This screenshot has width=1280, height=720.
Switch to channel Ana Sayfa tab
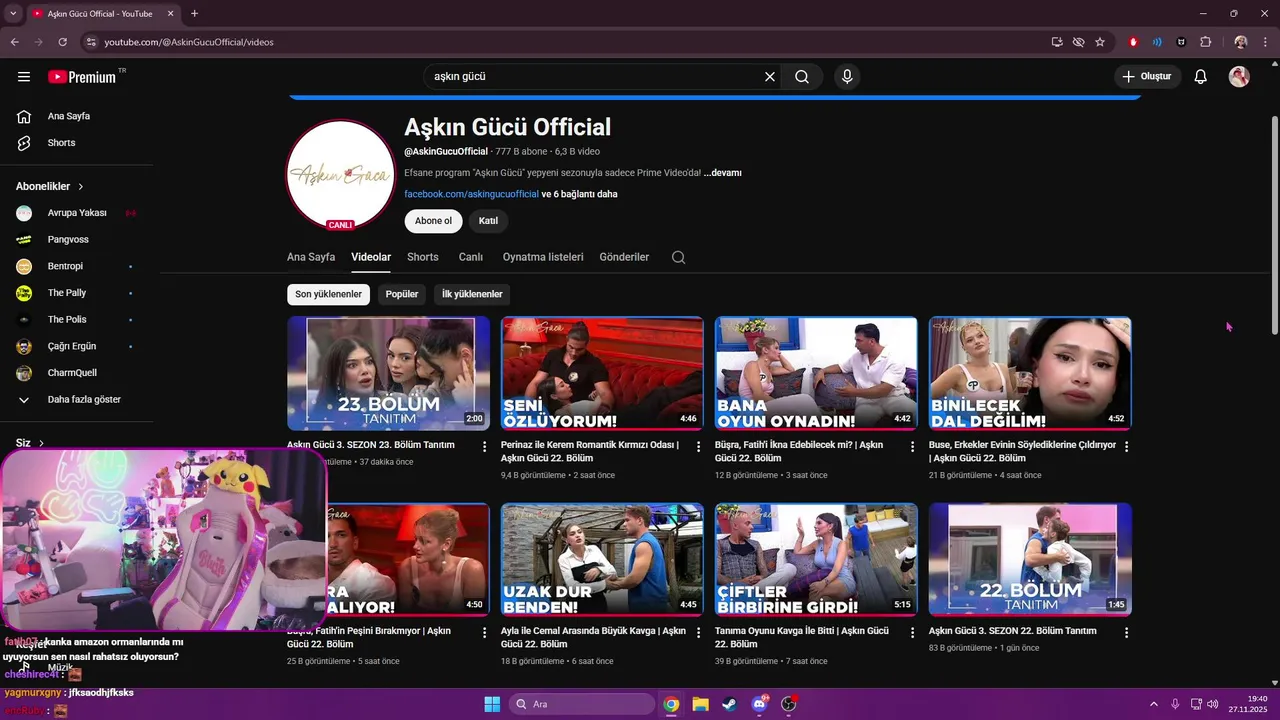point(311,257)
